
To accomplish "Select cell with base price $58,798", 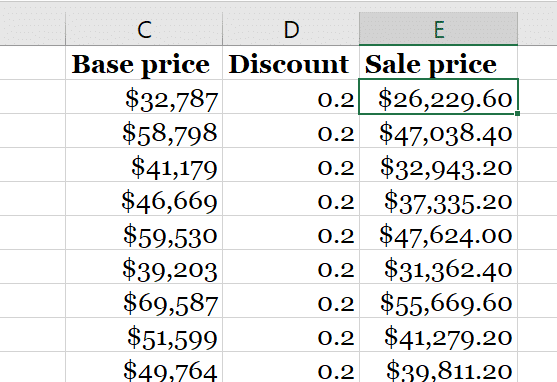I will click(x=144, y=131).
